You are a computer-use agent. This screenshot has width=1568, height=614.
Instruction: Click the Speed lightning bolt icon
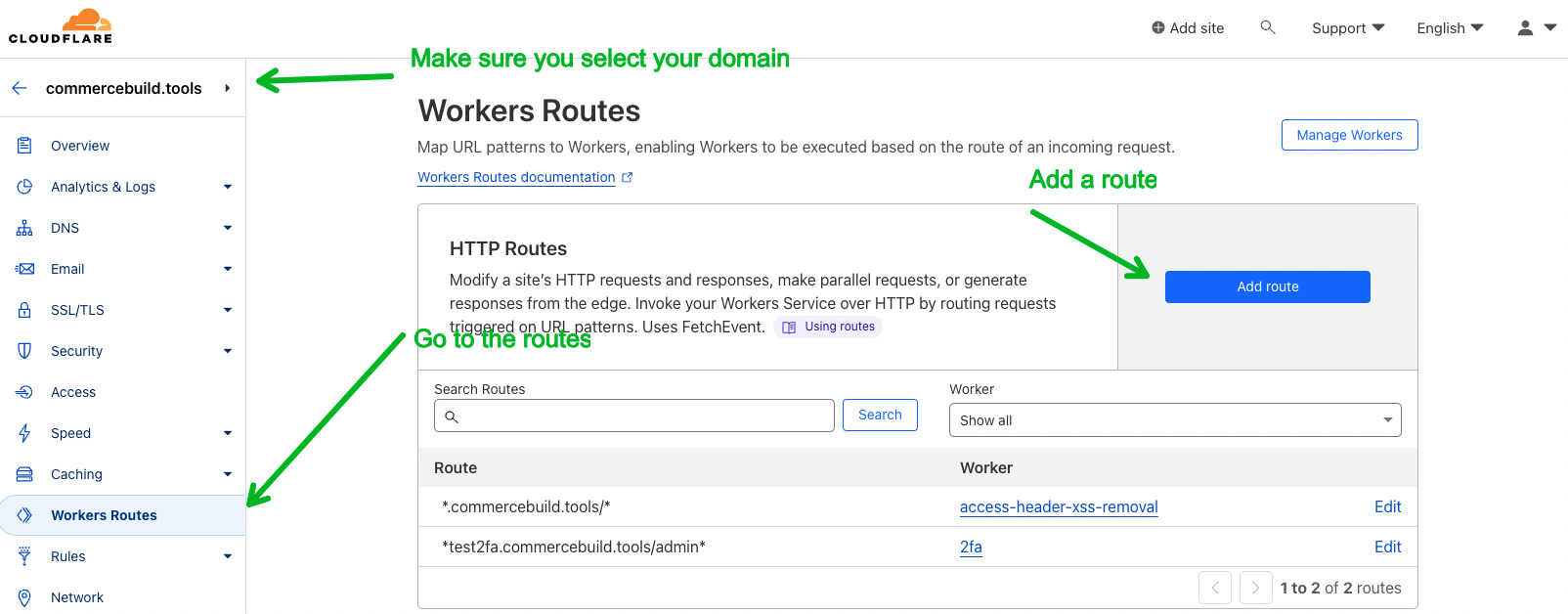pos(24,433)
